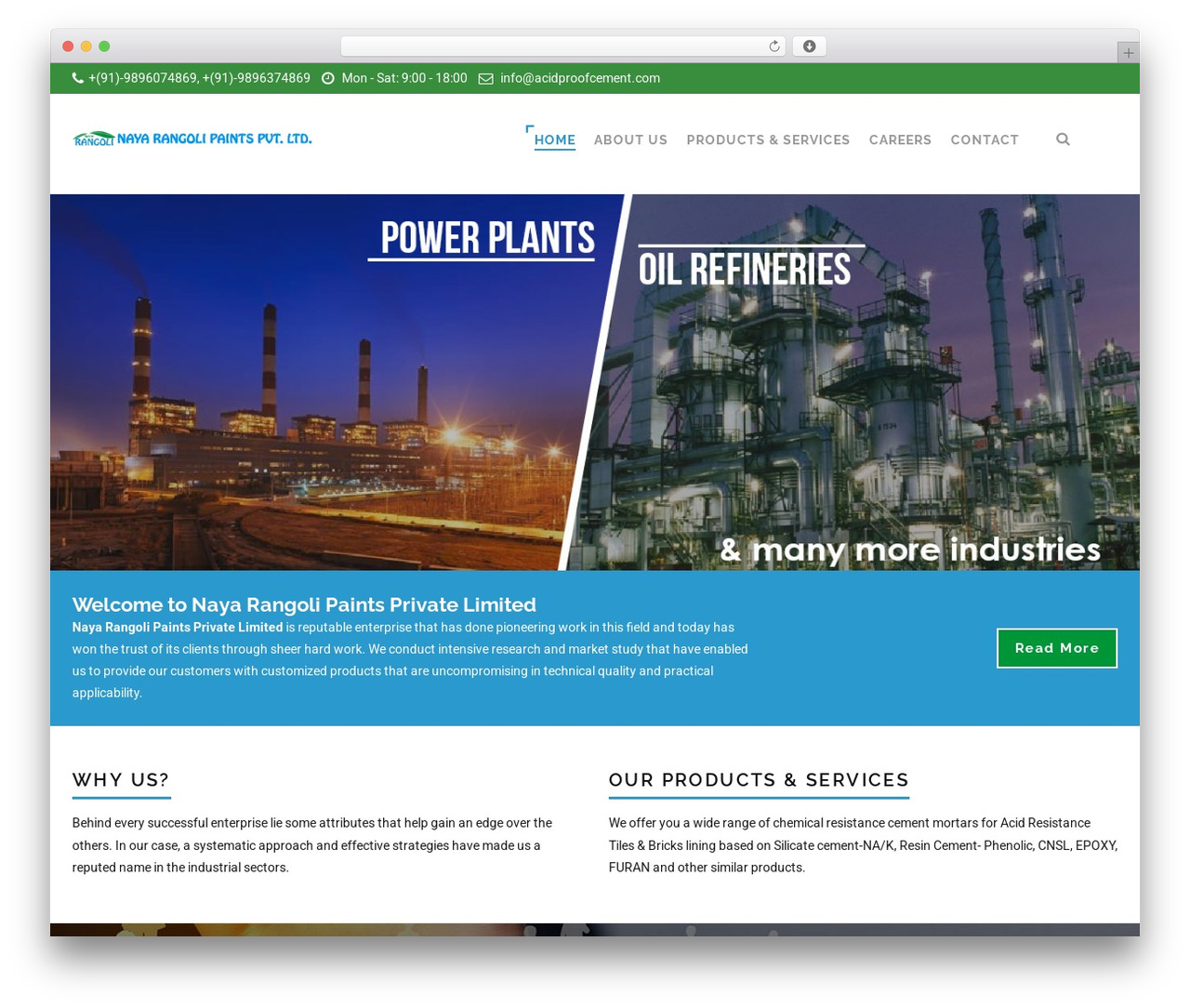Open the Home menu item
This screenshot has height=1008, width=1190.
coord(555,139)
